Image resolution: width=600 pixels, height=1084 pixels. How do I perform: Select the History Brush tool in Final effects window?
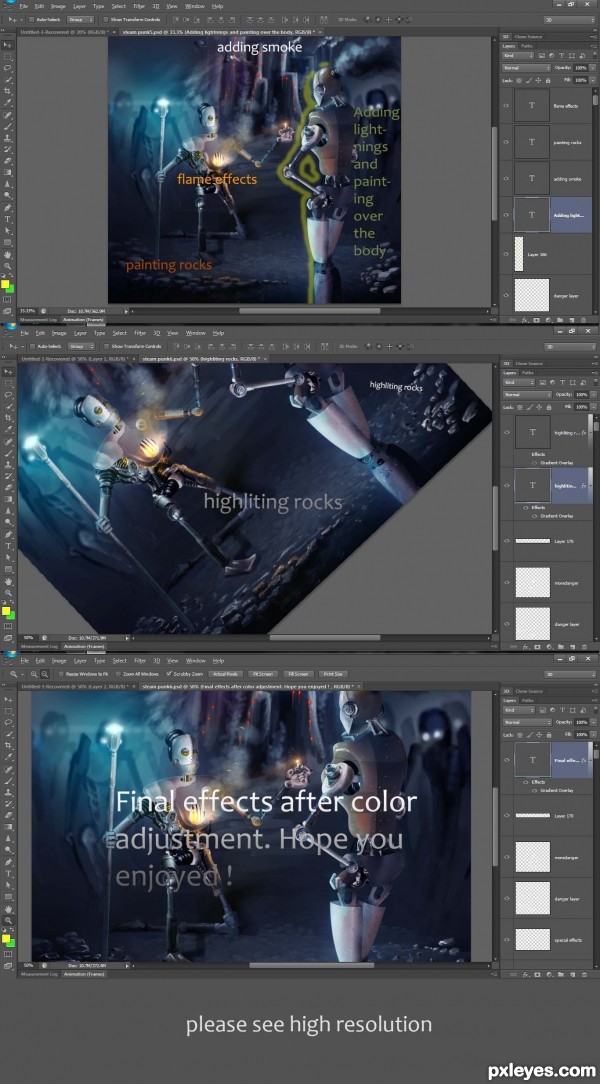[8, 803]
